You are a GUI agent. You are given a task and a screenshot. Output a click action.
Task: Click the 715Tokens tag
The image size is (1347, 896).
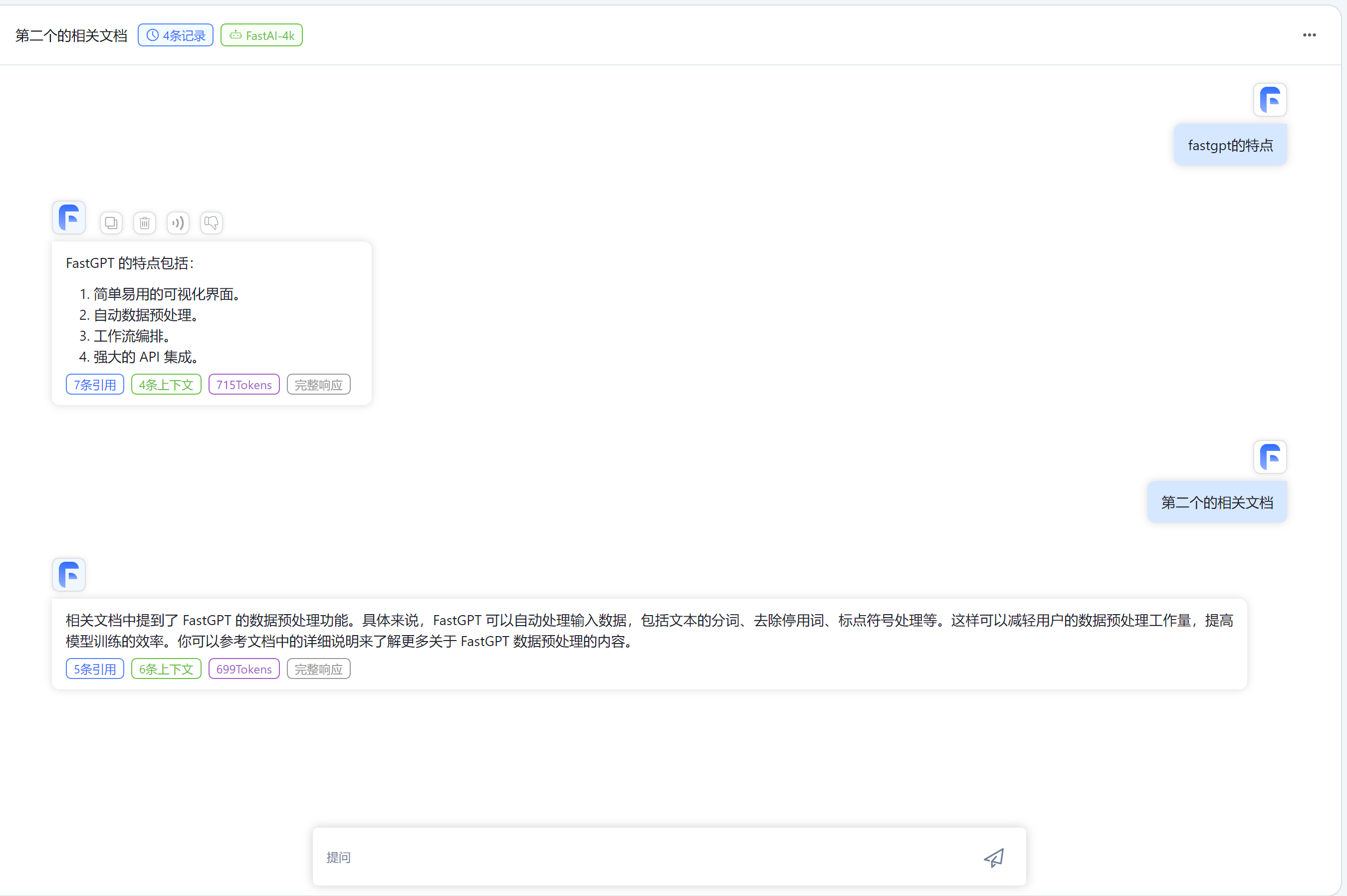(x=244, y=385)
